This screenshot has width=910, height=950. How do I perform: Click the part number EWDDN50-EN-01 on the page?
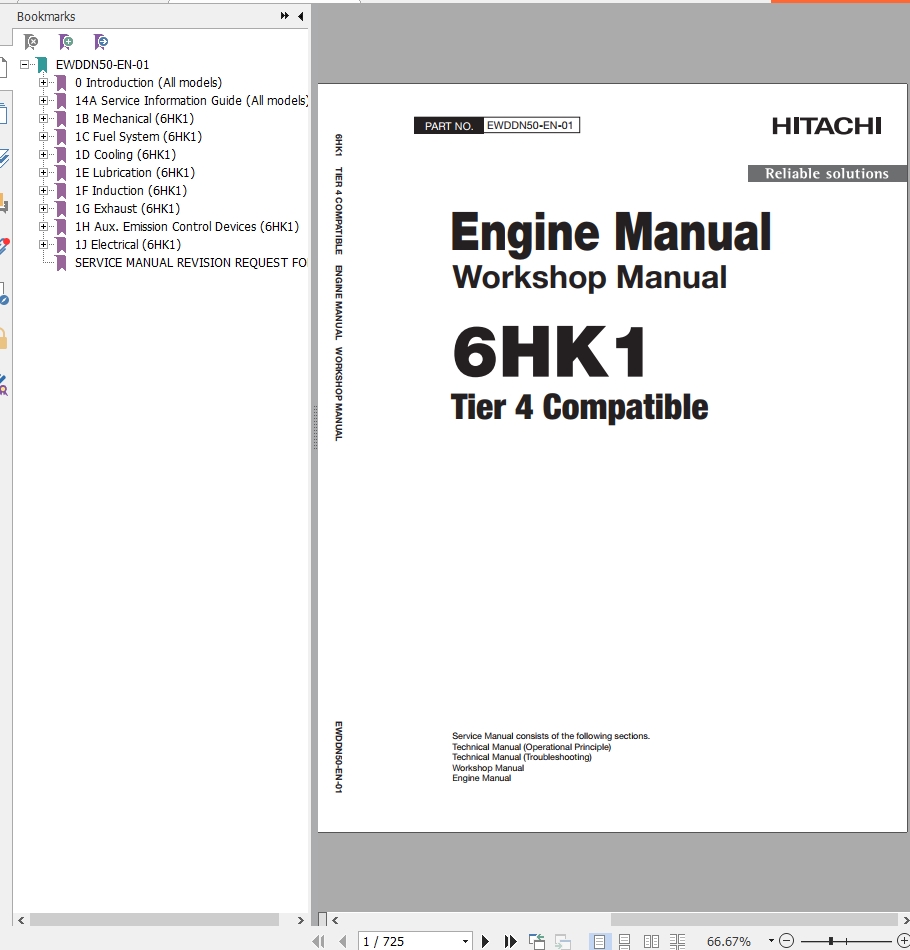point(530,125)
